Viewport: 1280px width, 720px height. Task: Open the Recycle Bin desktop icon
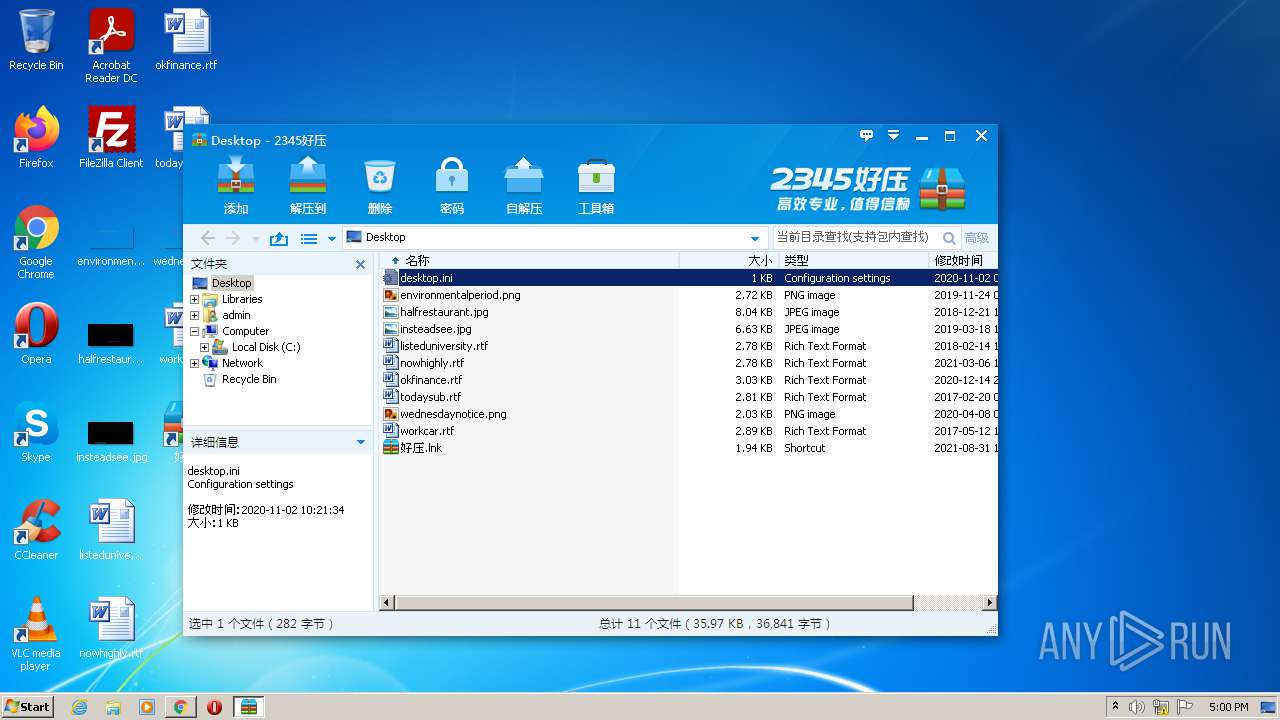(x=36, y=40)
